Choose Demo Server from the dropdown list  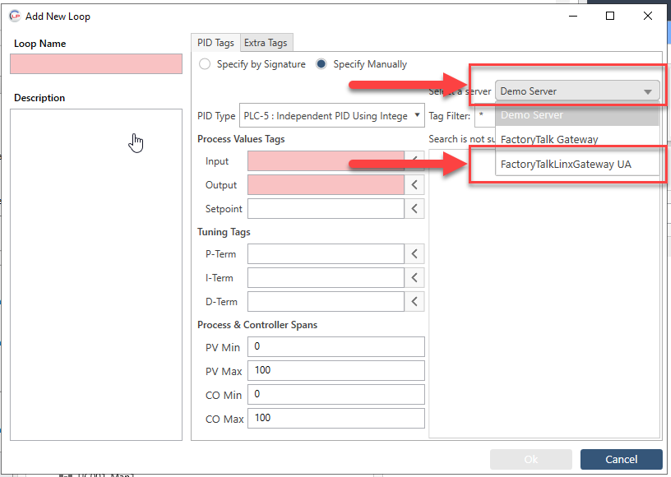coord(577,115)
